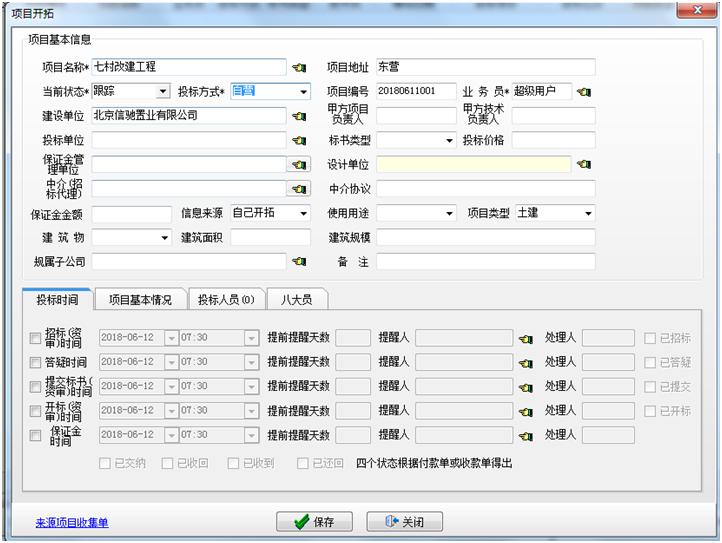Open lookup icon beside 建设单位 field
The image size is (722, 543).
(x=298, y=116)
